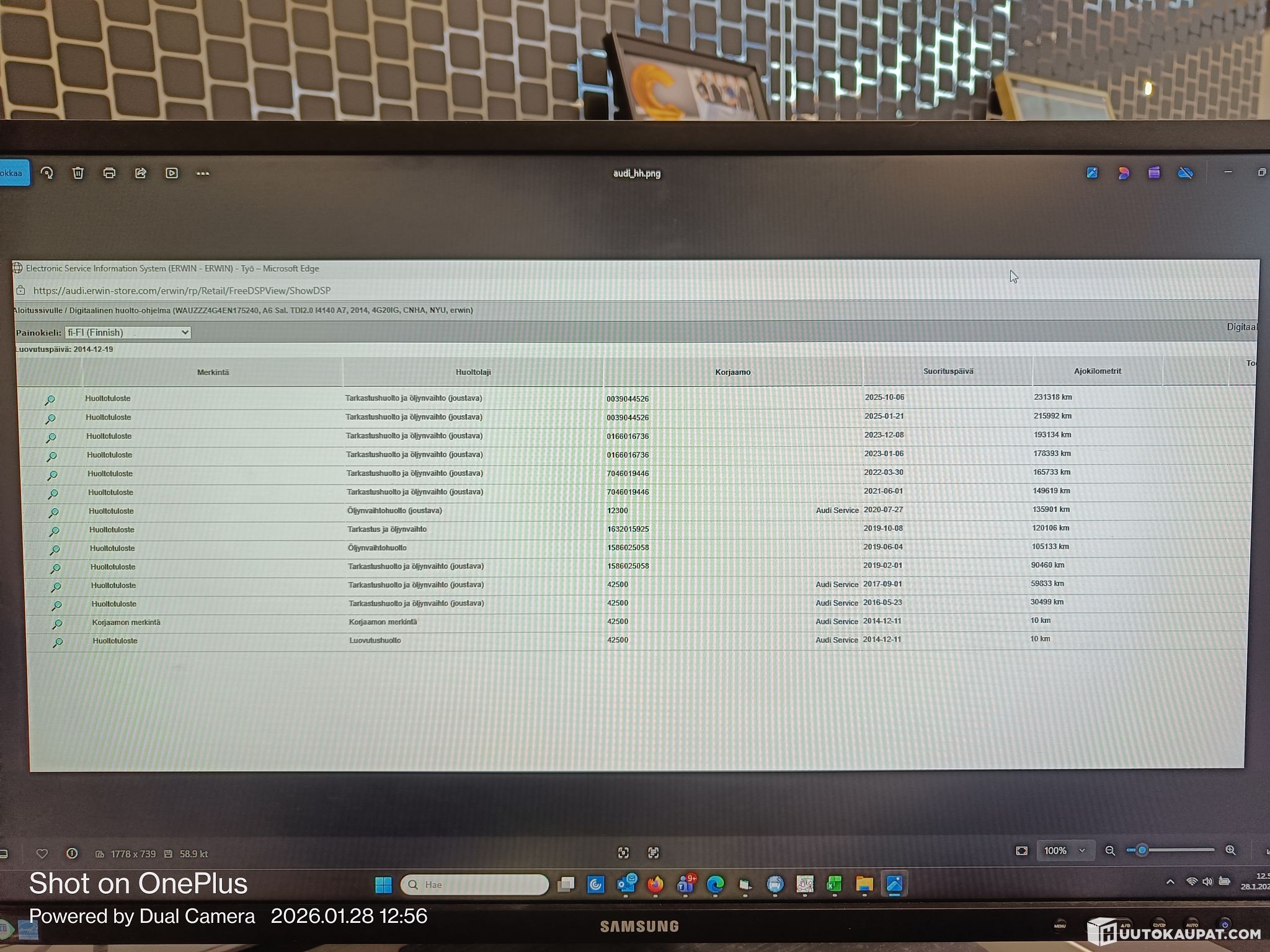Click the trash can delete icon

coord(78,173)
